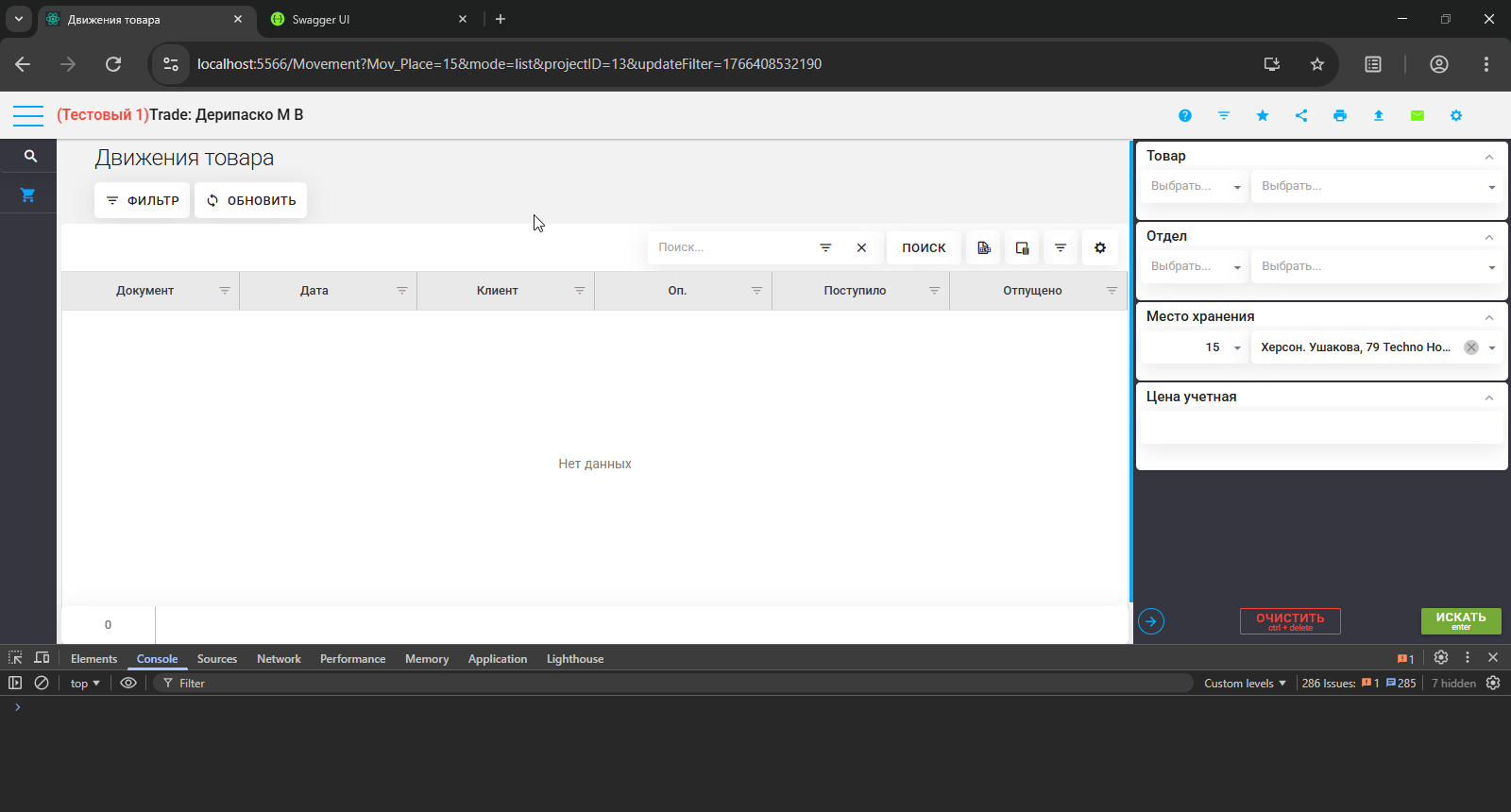This screenshot has width=1511, height=812.
Task: Bookmark this page with star icon
Action: [x=1317, y=64]
